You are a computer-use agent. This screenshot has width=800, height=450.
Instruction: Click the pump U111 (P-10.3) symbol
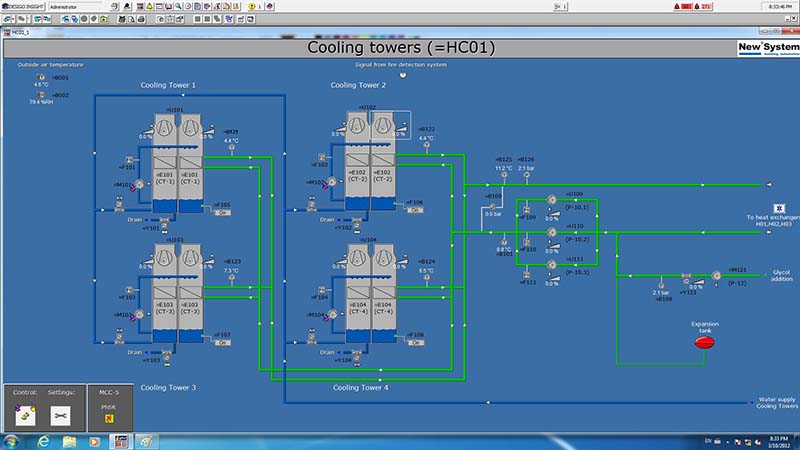point(552,265)
